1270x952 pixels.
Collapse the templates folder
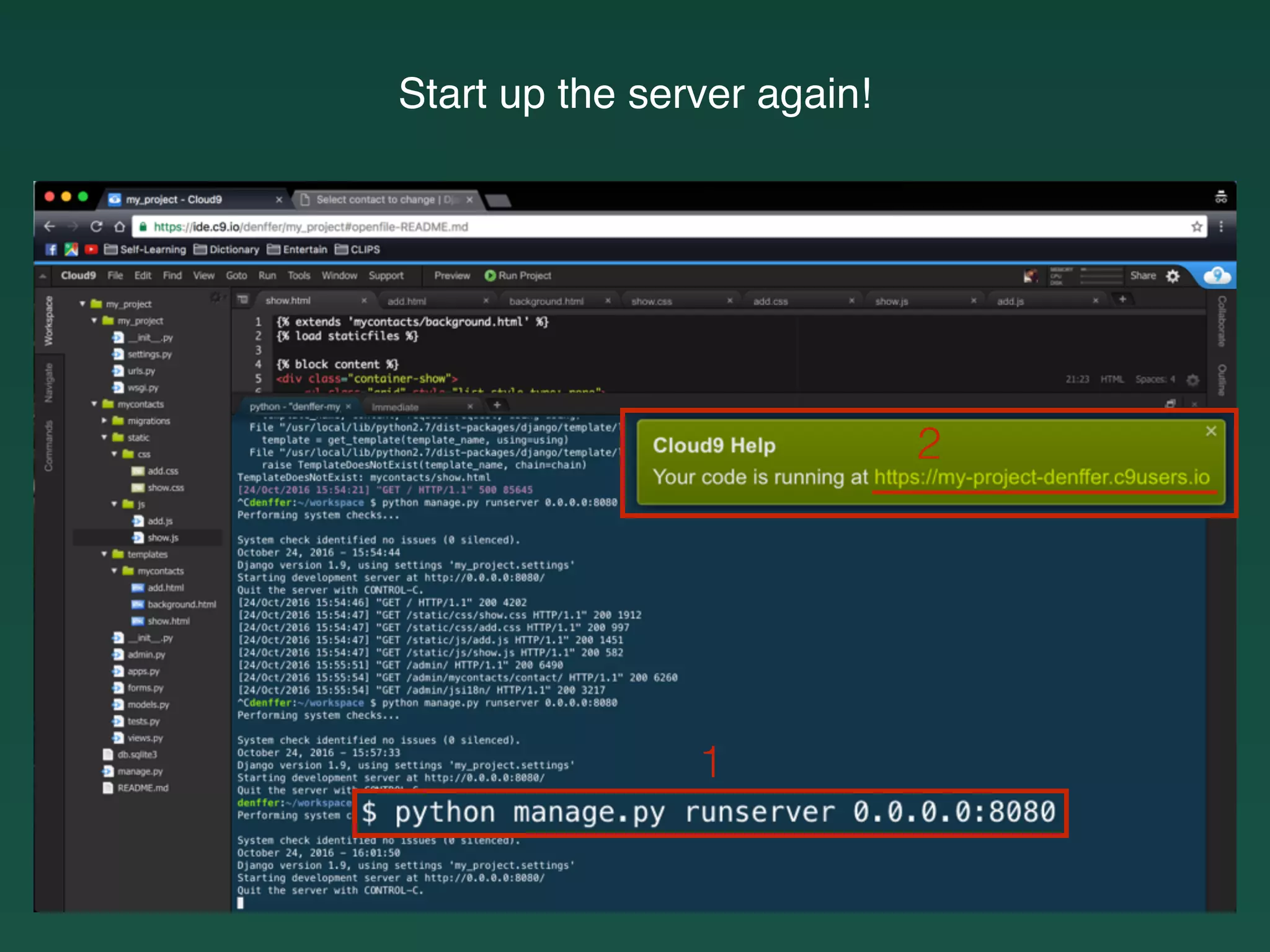(104, 554)
